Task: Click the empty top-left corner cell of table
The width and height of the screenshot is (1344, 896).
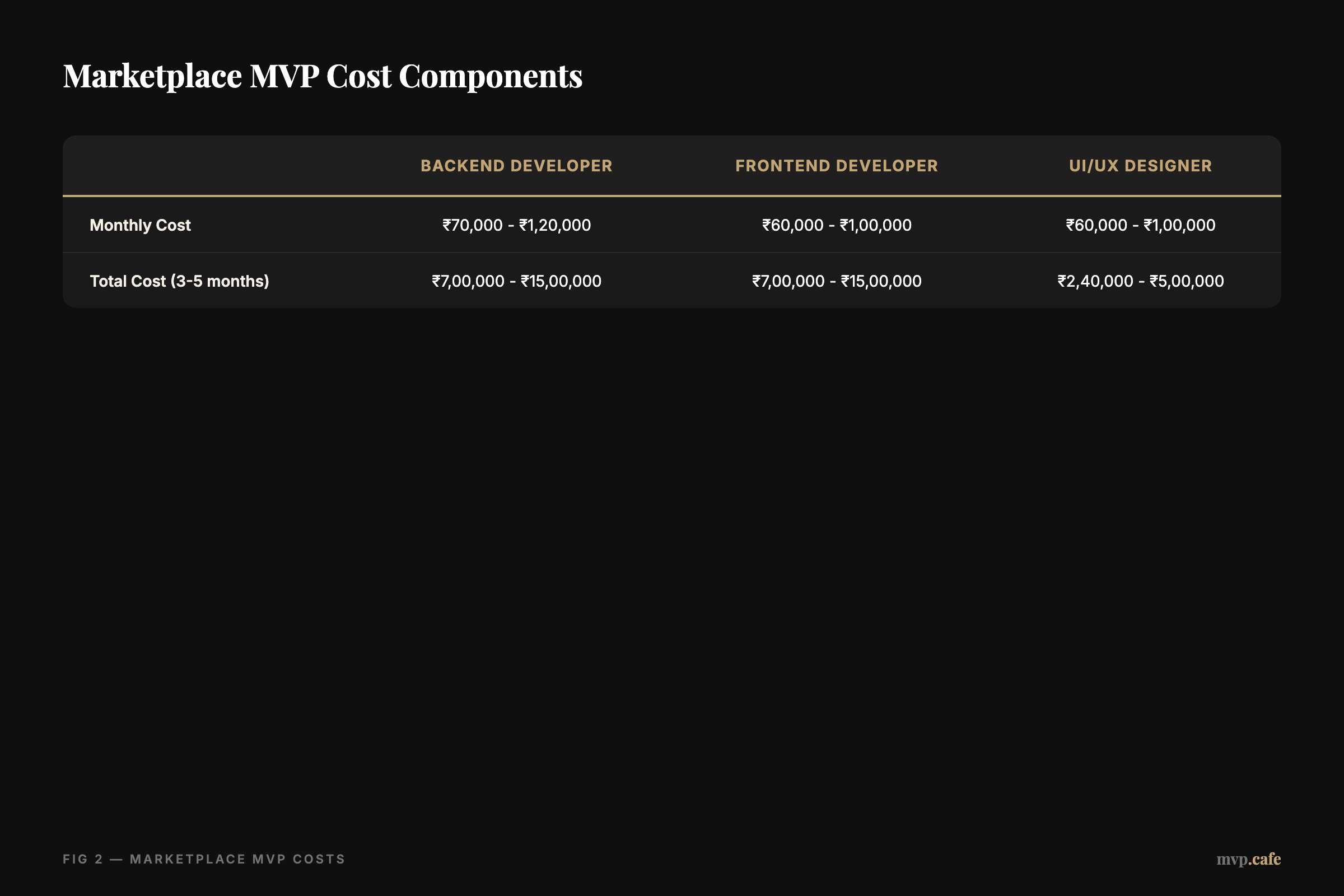Action: (171, 165)
